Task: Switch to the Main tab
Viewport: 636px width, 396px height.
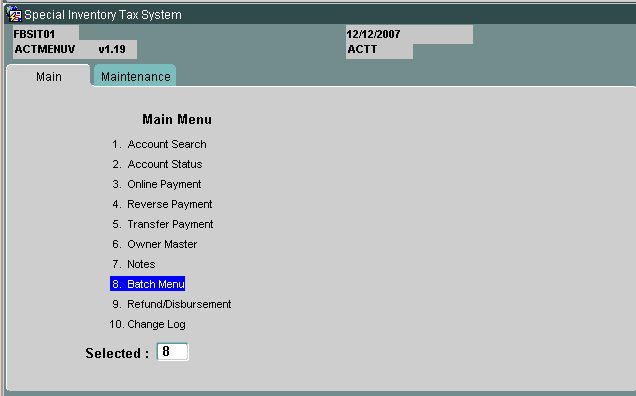Action: click(x=48, y=76)
